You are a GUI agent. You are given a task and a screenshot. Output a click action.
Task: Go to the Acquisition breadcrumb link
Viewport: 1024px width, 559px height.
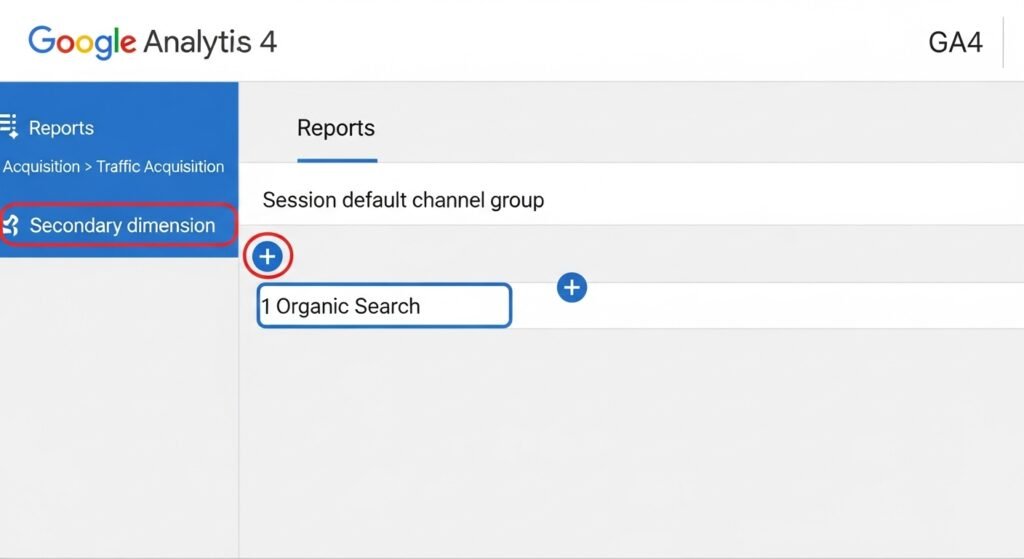point(41,167)
